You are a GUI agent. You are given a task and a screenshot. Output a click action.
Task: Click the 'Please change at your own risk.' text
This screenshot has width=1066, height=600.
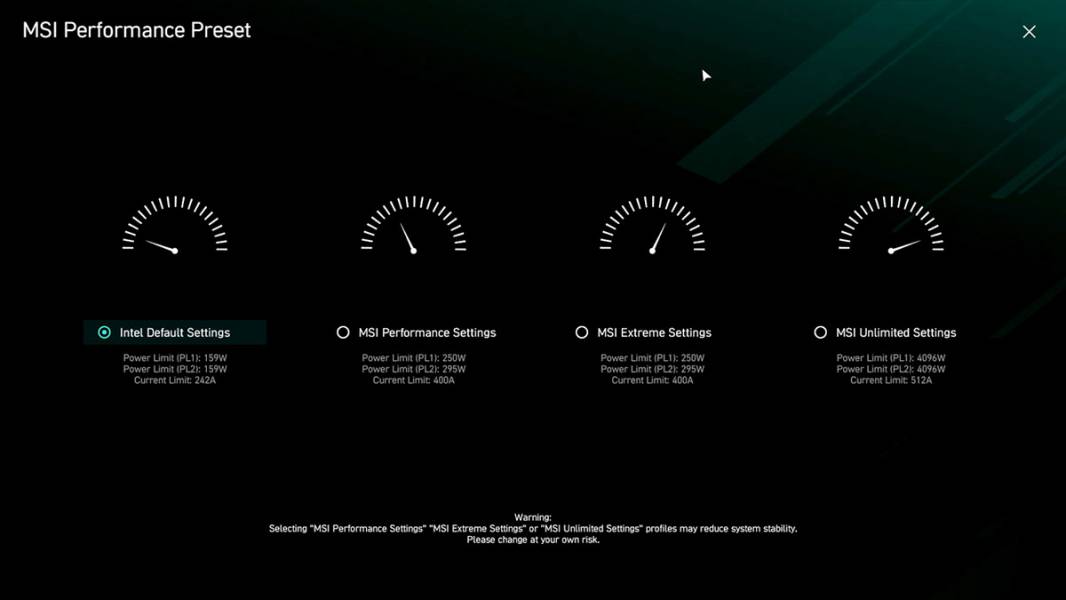pos(533,540)
